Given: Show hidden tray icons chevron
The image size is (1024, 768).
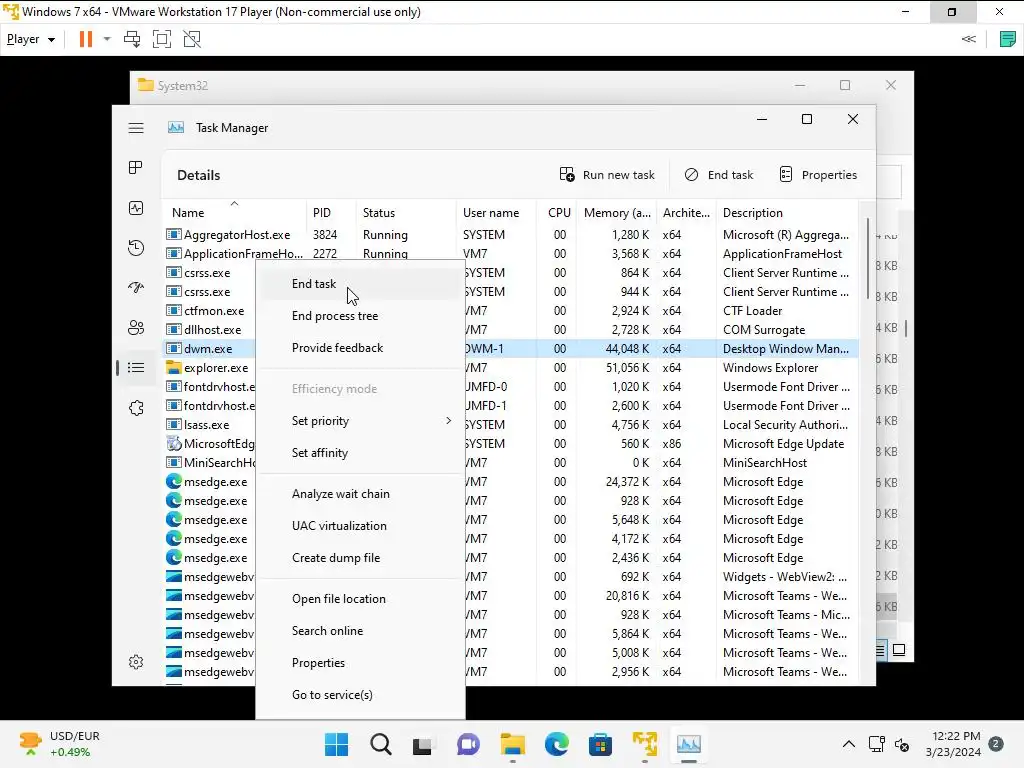Looking at the screenshot, I should (848, 744).
